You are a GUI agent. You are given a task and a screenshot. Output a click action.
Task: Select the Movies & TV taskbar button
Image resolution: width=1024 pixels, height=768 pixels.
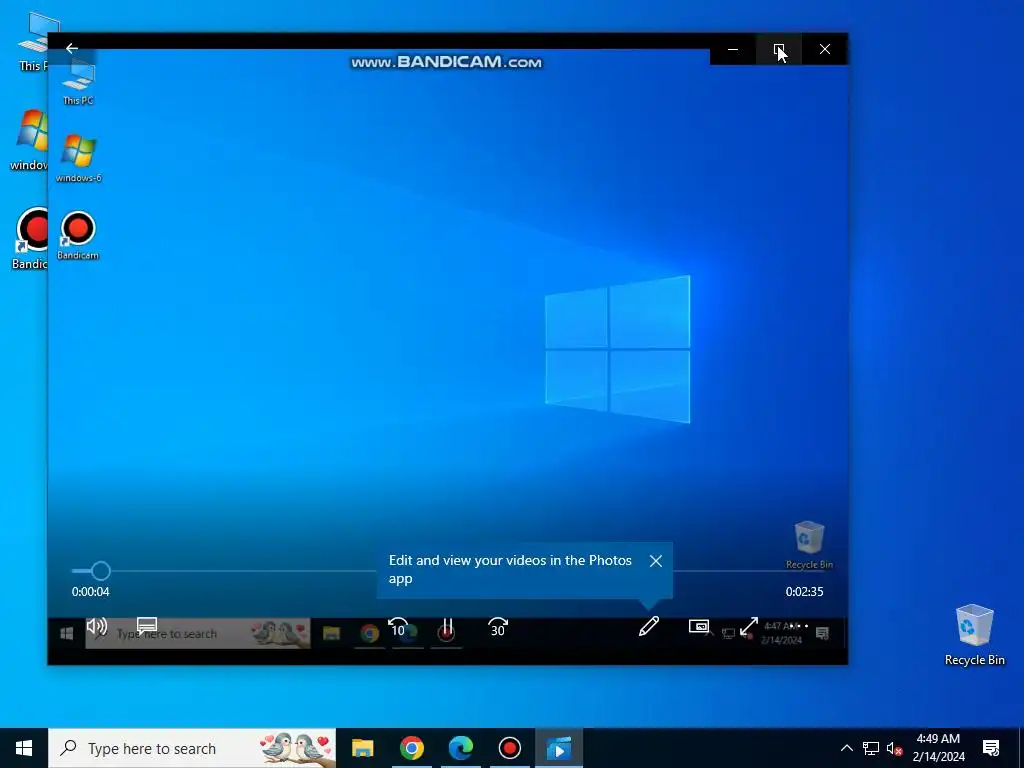coord(559,748)
